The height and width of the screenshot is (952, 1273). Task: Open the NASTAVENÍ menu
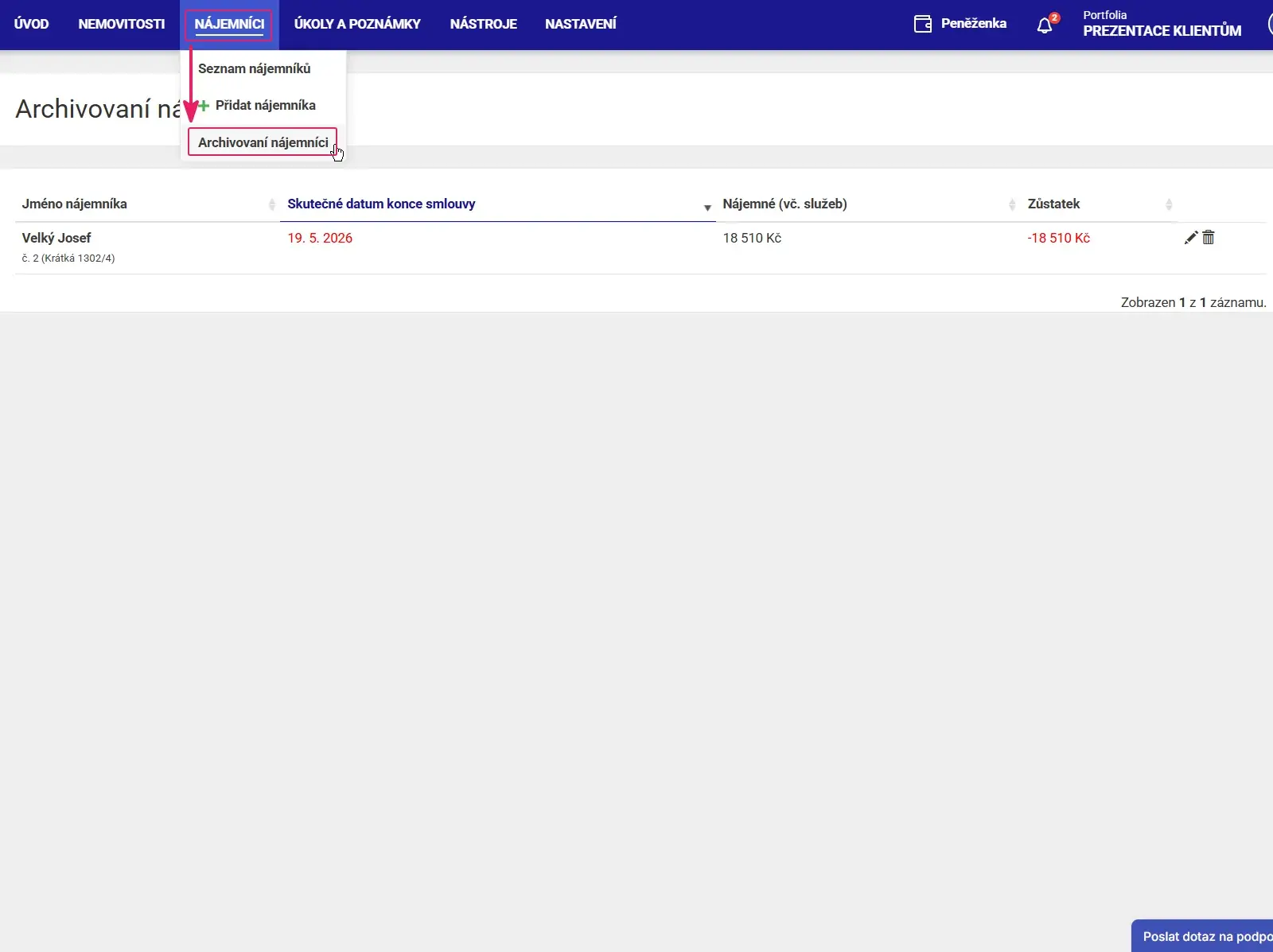581,24
